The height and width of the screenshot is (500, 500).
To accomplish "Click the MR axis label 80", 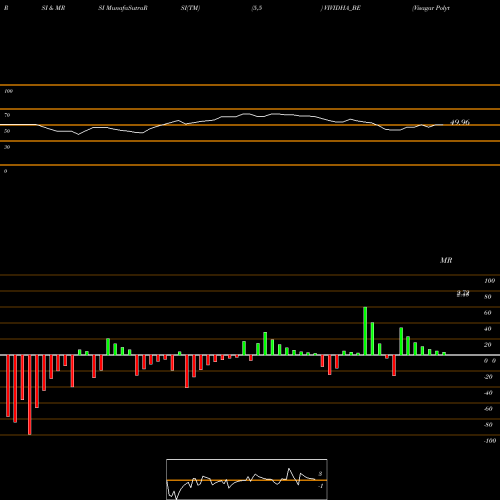I will coord(488,297).
